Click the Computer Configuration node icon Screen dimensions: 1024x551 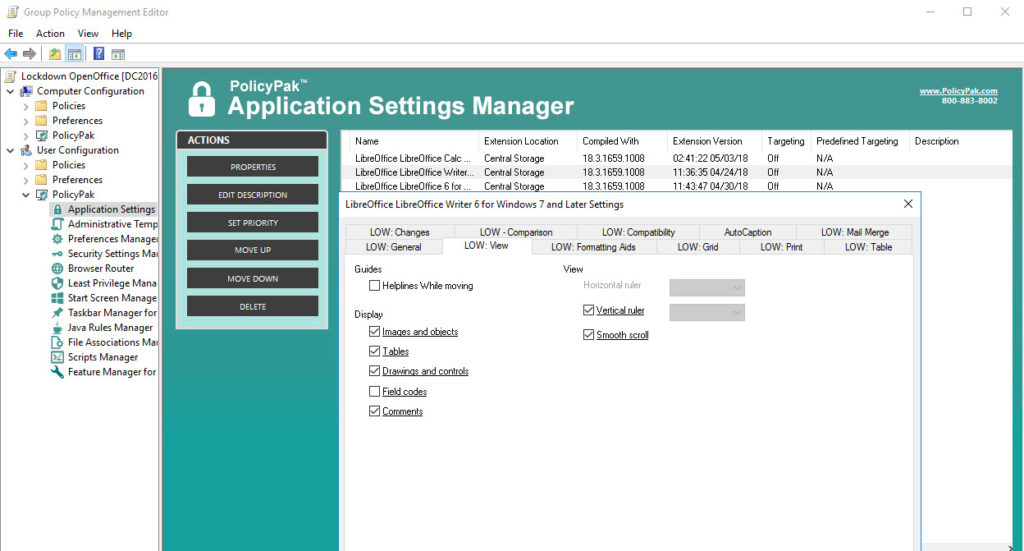point(26,91)
